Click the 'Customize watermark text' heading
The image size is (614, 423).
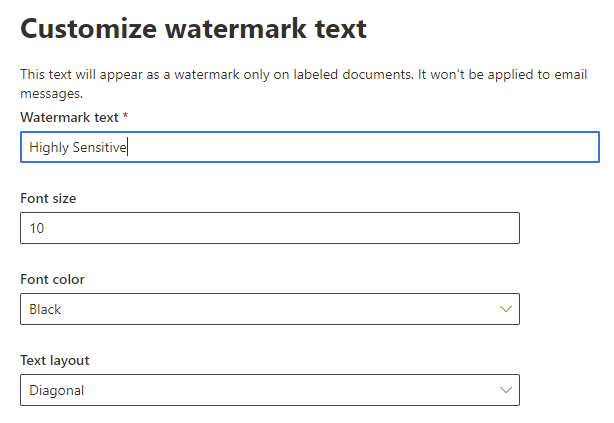[x=193, y=29]
